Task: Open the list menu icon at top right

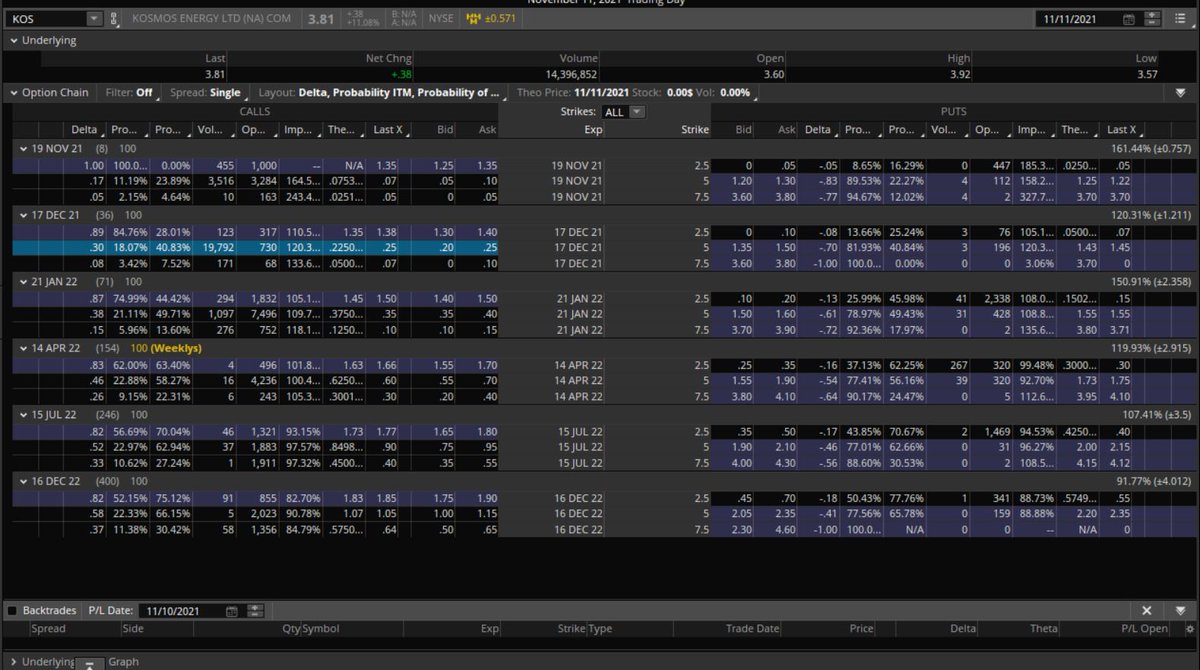Action: 1181,19
